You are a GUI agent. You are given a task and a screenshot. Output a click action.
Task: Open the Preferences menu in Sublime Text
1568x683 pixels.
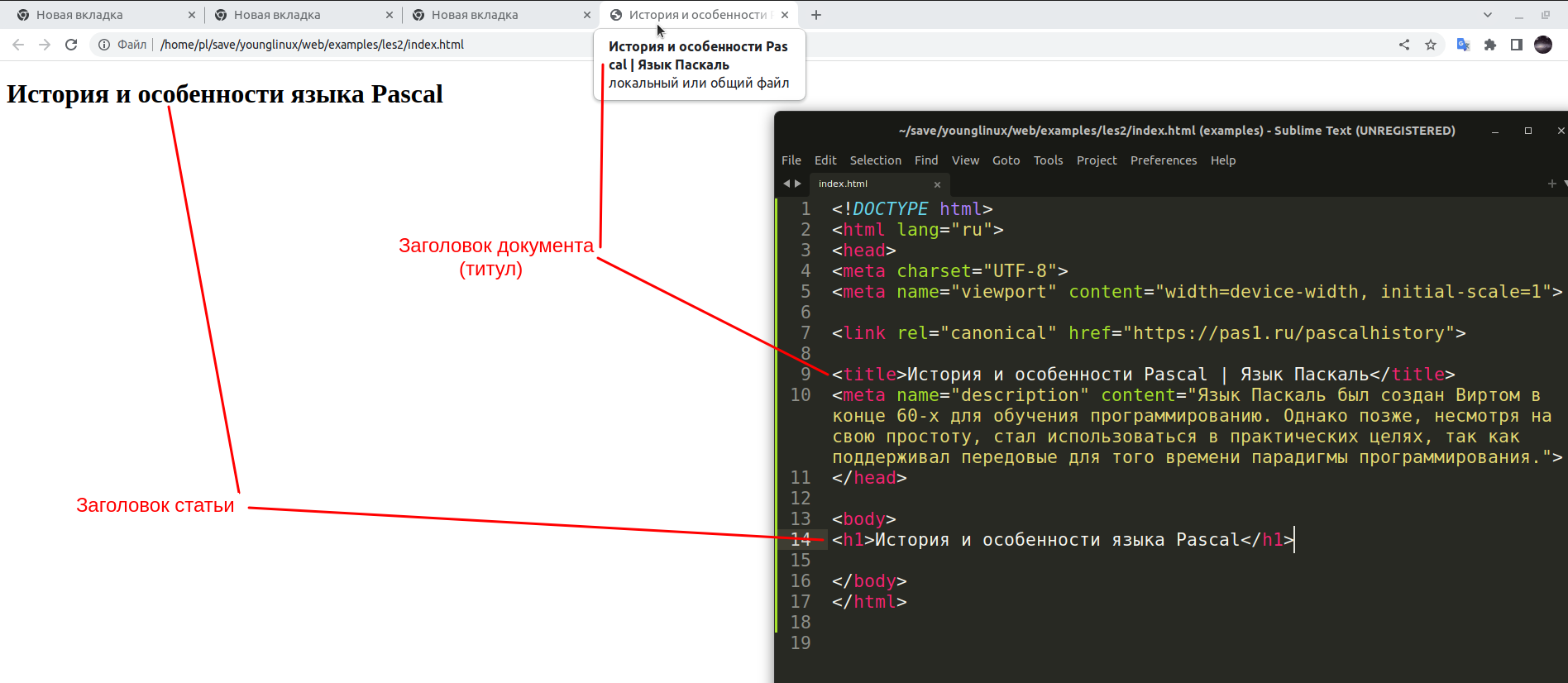pos(1164,160)
